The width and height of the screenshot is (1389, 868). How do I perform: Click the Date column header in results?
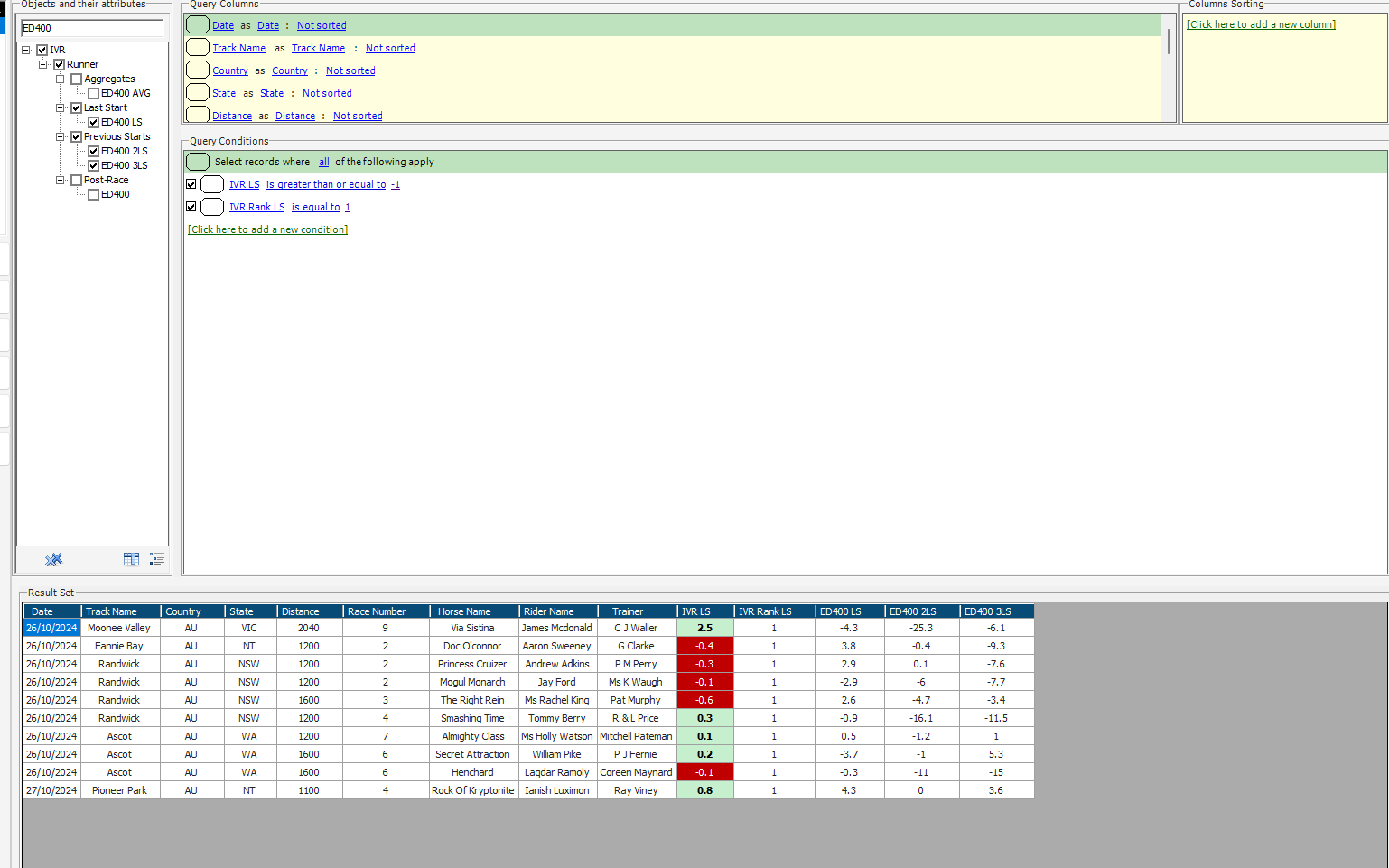coord(52,611)
